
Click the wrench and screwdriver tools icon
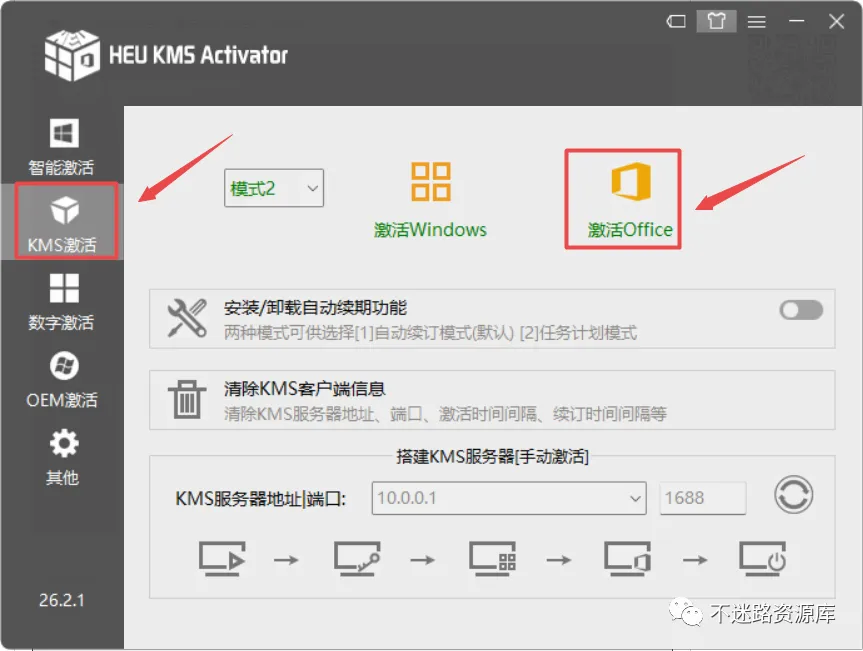187,318
